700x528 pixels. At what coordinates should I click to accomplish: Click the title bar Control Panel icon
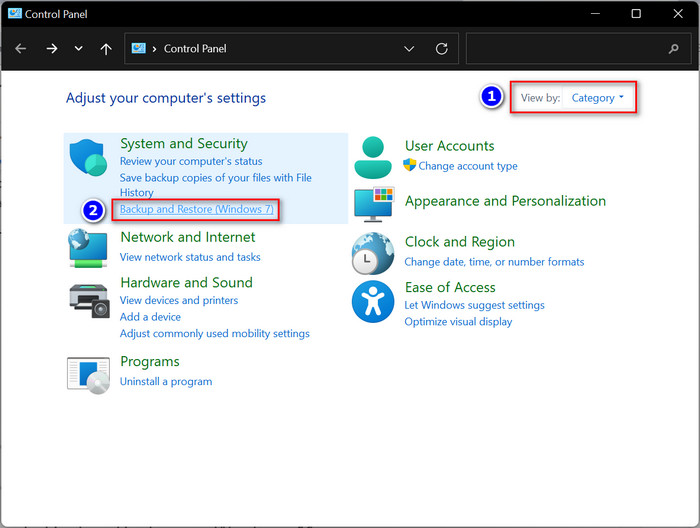pyautogui.click(x=15, y=14)
